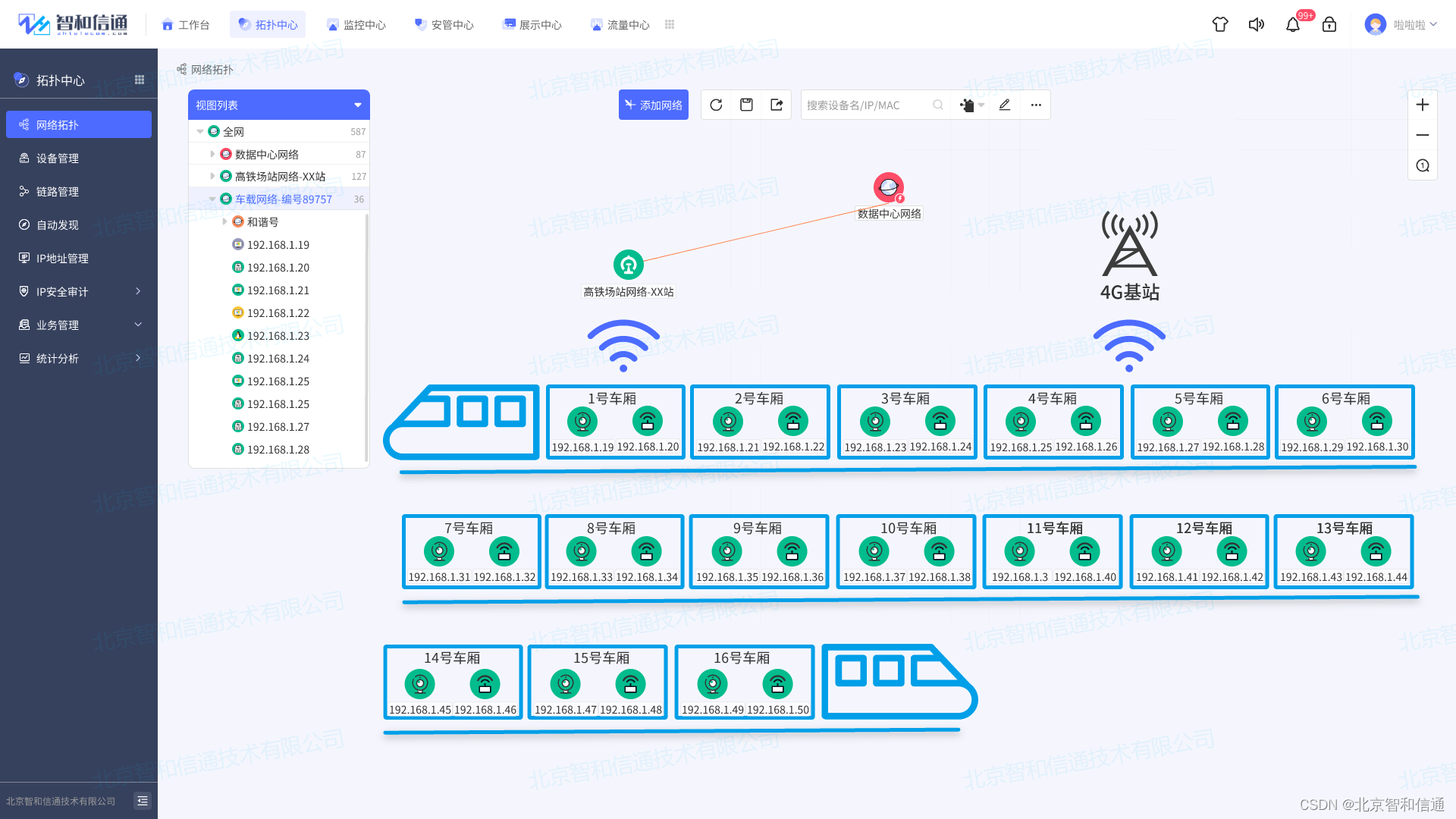Screen dimensions: 1456x819
Task: Select 设备管理 in the sidebar
Action: coord(58,158)
